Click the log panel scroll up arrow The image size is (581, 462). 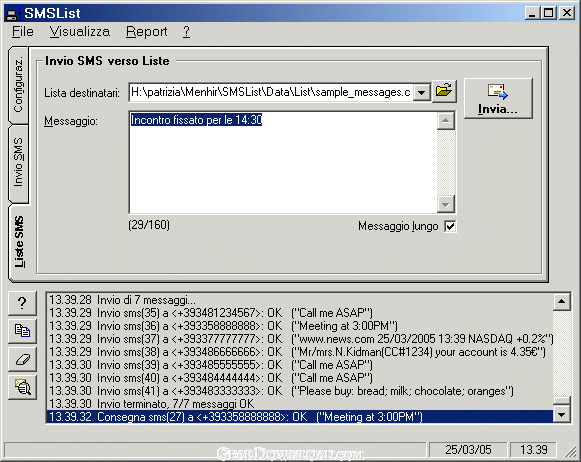pos(562,302)
